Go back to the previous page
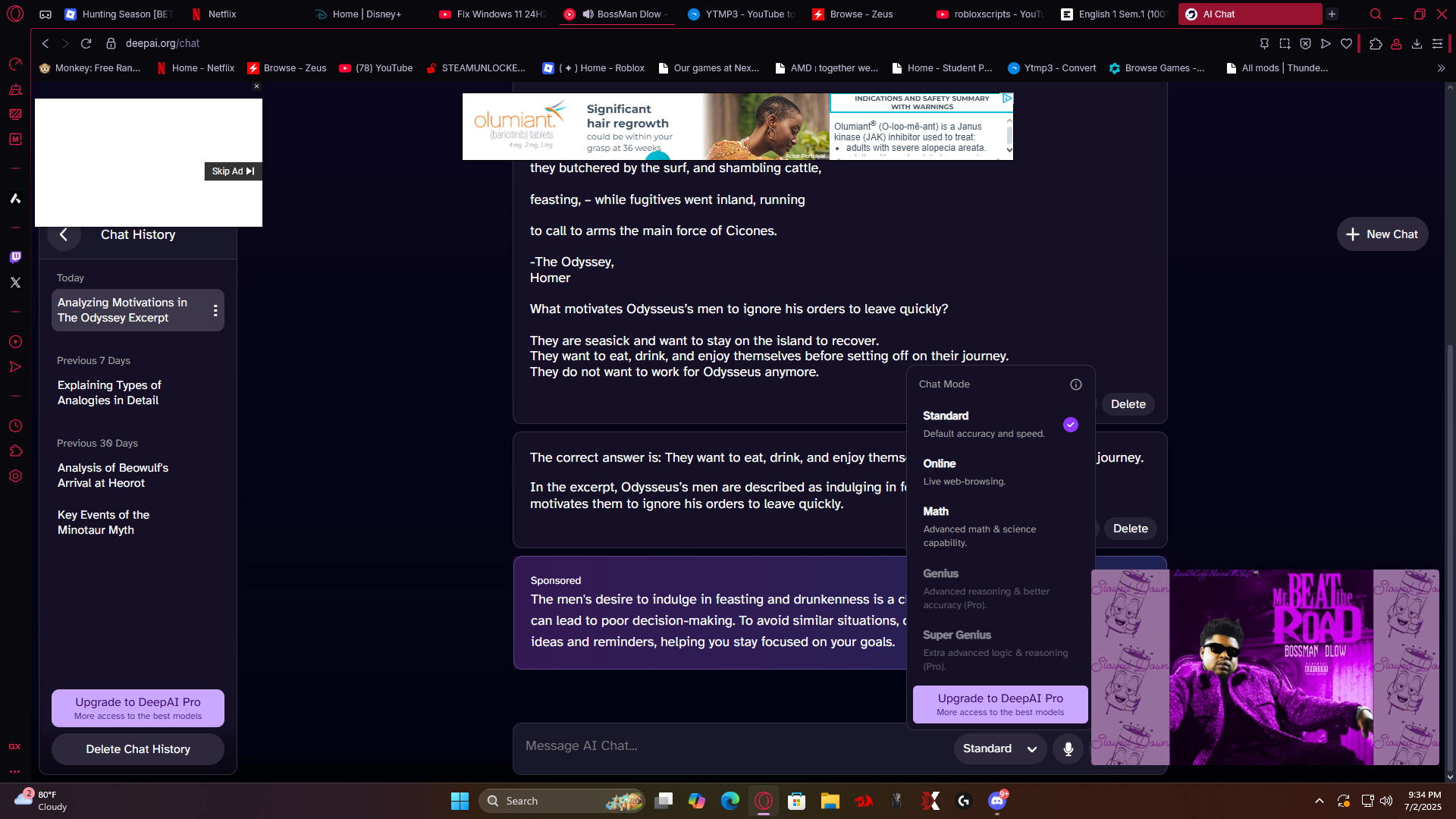 (x=45, y=43)
